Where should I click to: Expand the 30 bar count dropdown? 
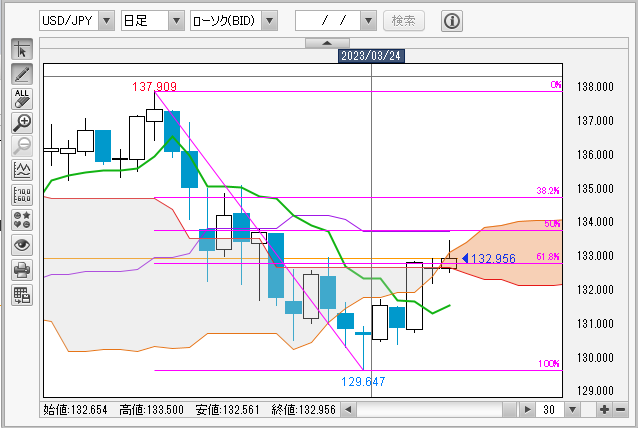[572, 409]
